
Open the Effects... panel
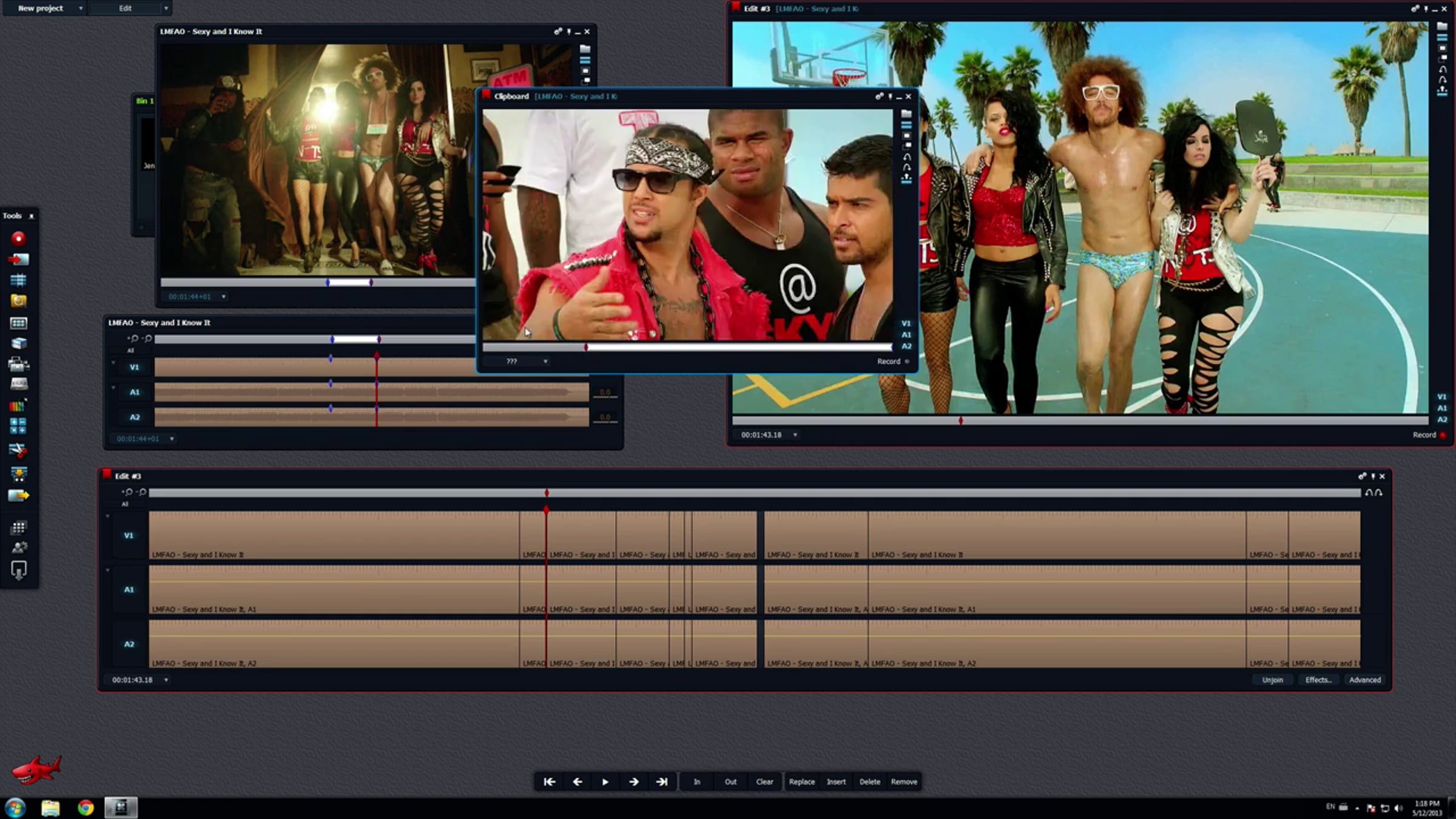(x=1318, y=680)
